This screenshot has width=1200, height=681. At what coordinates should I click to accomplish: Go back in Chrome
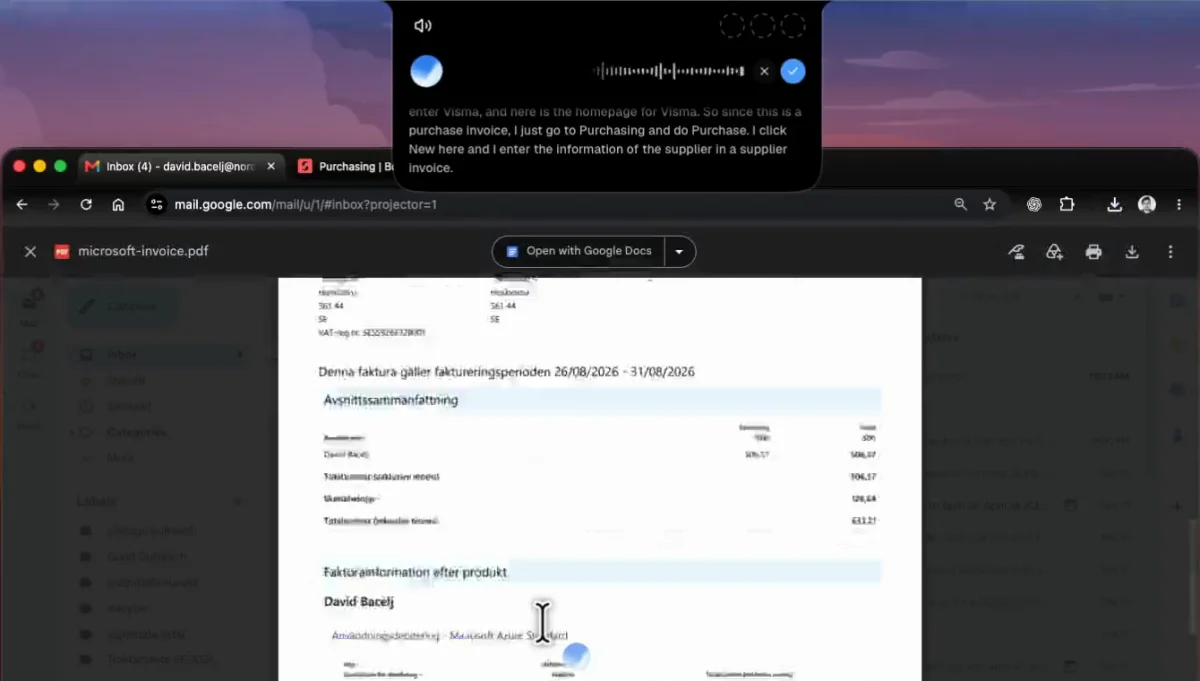tap(22, 204)
